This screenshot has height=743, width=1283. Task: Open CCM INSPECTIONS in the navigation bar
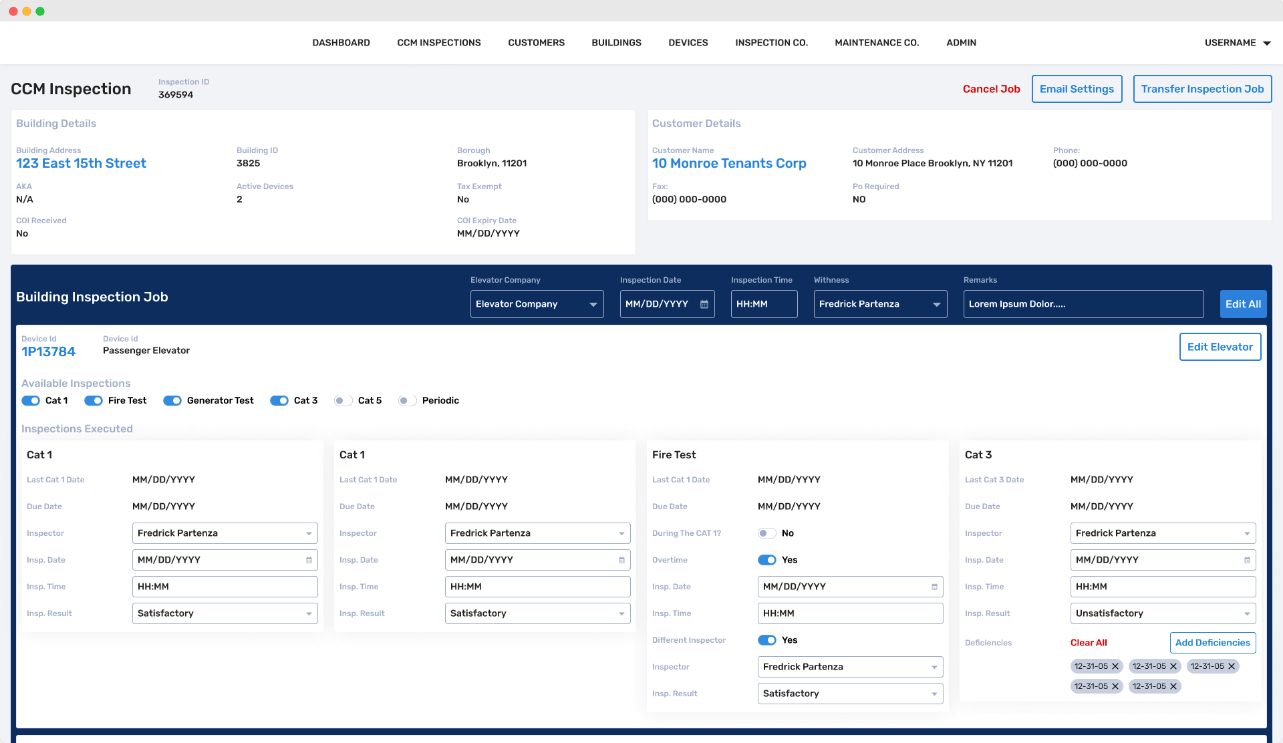439,43
